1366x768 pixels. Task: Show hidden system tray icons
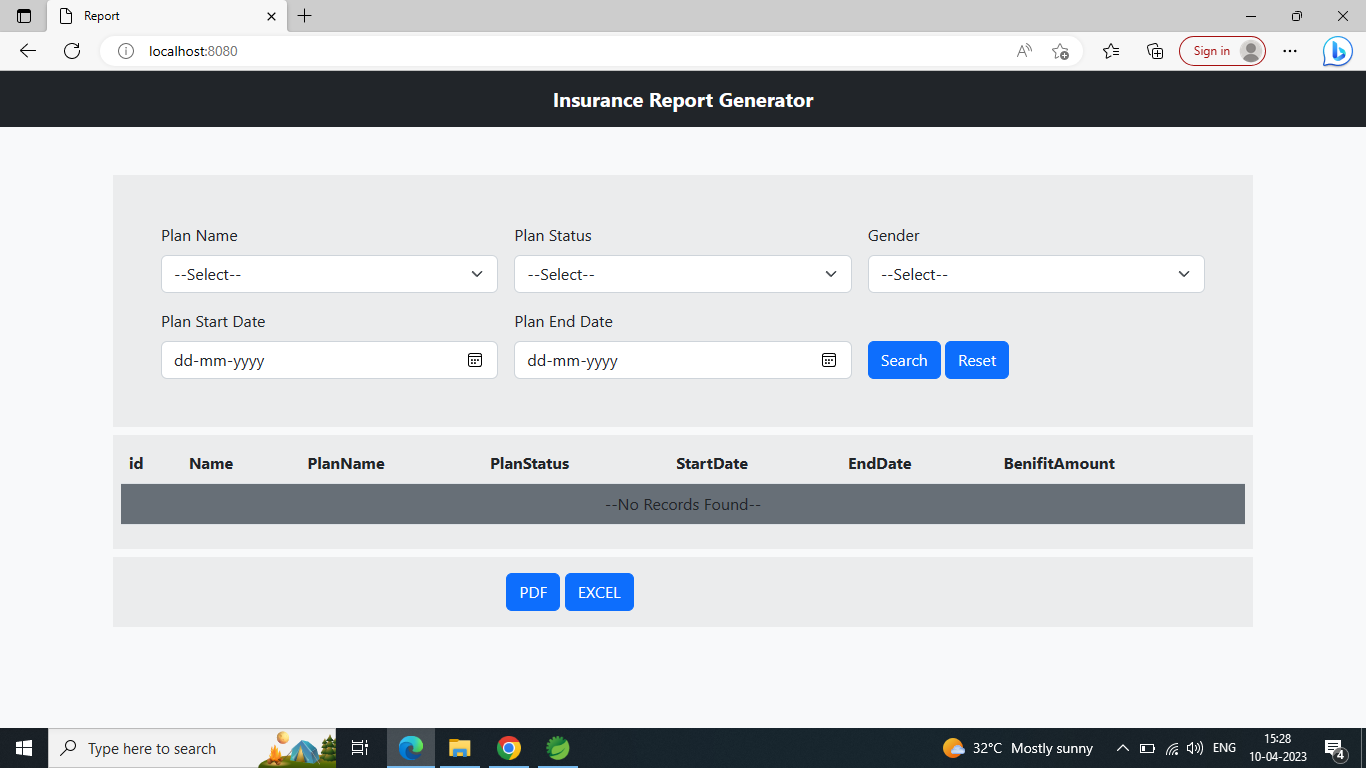click(x=1123, y=748)
